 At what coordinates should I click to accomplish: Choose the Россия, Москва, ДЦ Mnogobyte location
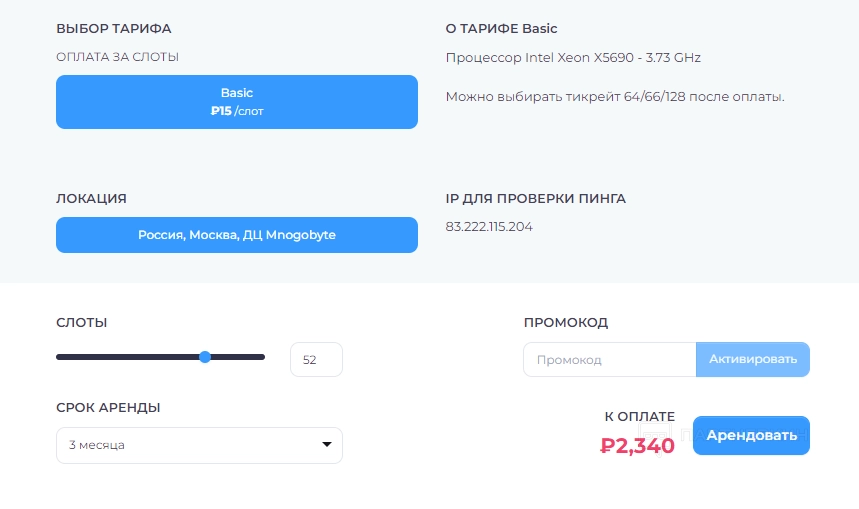click(x=237, y=235)
